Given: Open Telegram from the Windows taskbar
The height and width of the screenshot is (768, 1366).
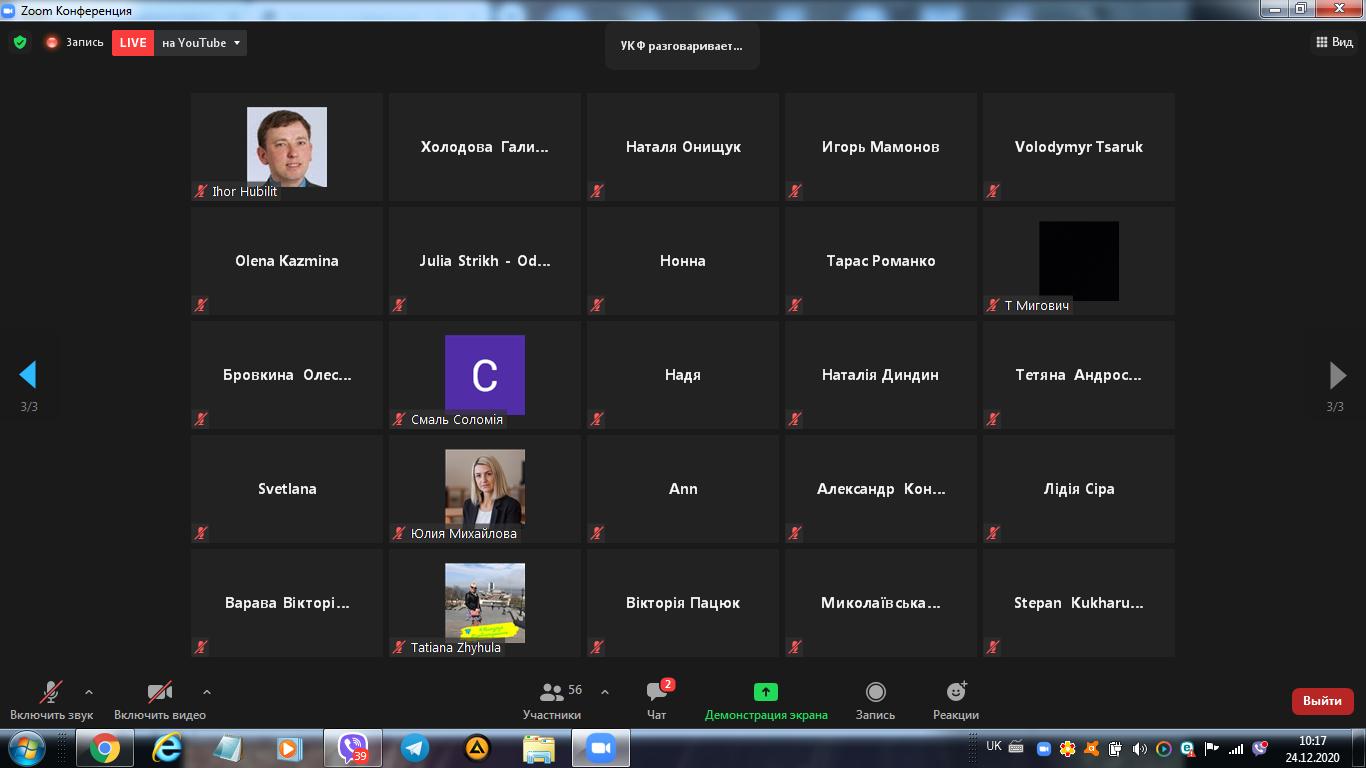Looking at the screenshot, I should (415, 748).
